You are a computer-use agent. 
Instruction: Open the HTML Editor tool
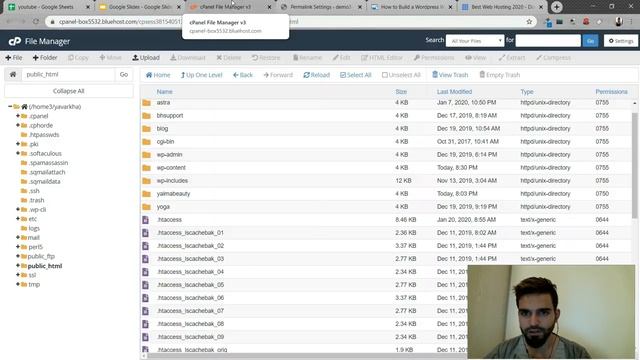pyautogui.click(x=382, y=58)
